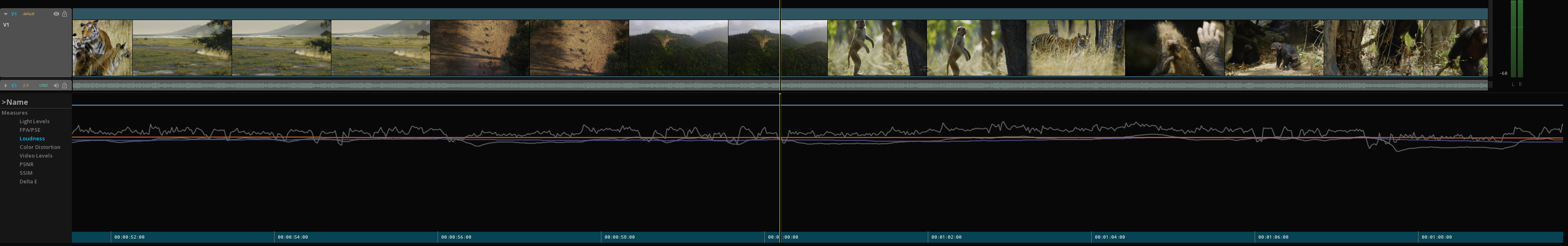
Task: Select the Delta E measure
Action: pyautogui.click(x=28, y=181)
